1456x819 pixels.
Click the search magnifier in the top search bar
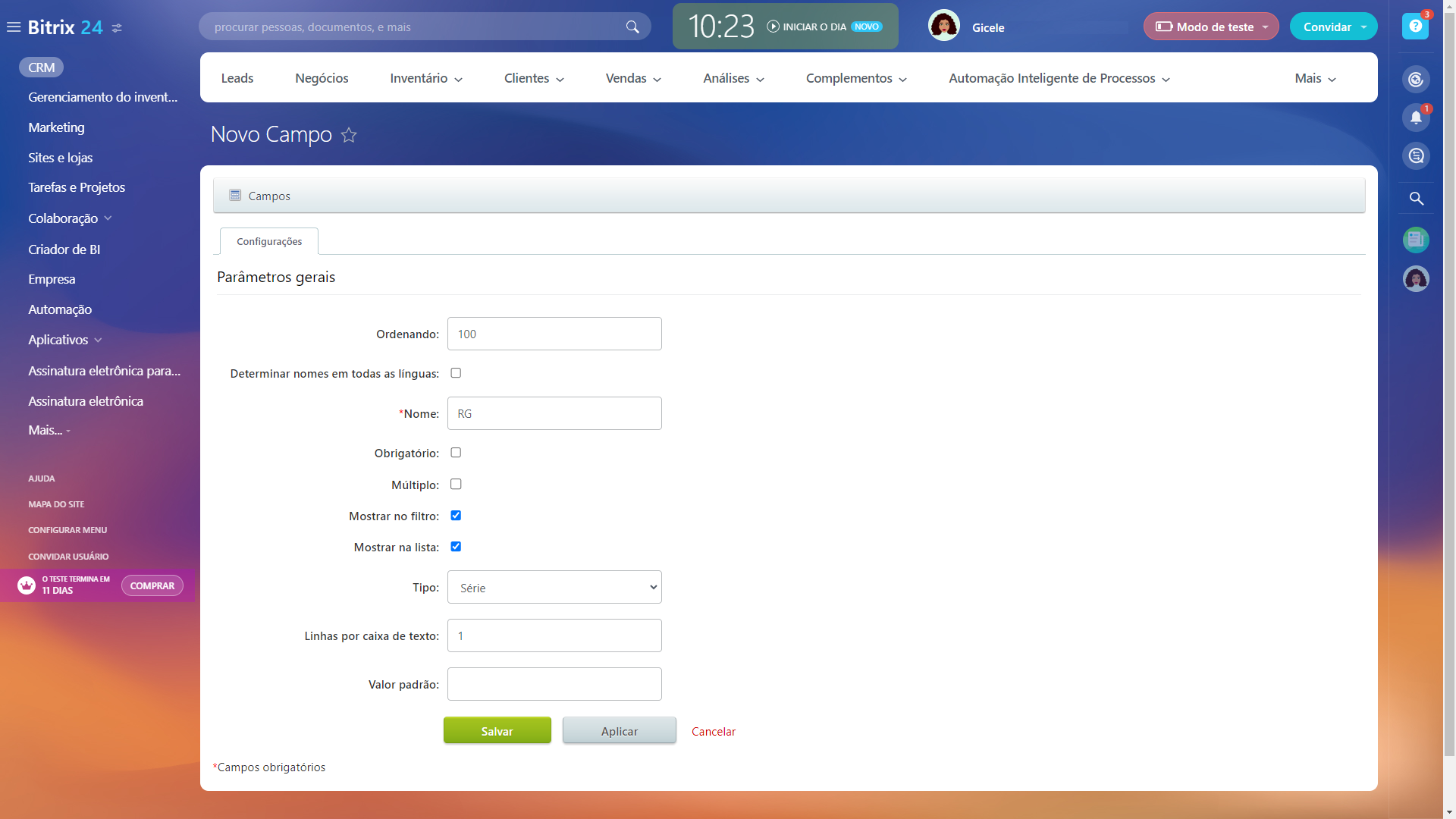(x=632, y=27)
